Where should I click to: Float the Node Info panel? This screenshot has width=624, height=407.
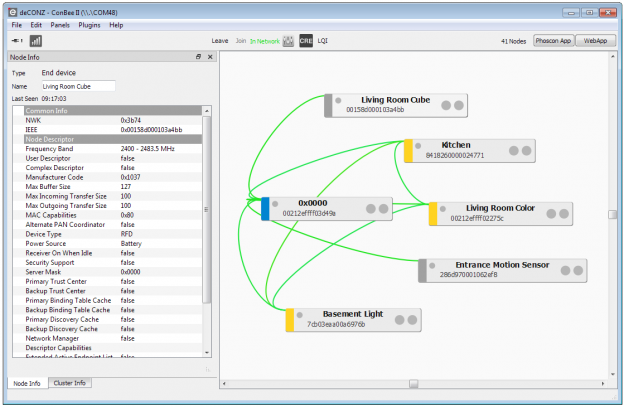(x=198, y=57)
